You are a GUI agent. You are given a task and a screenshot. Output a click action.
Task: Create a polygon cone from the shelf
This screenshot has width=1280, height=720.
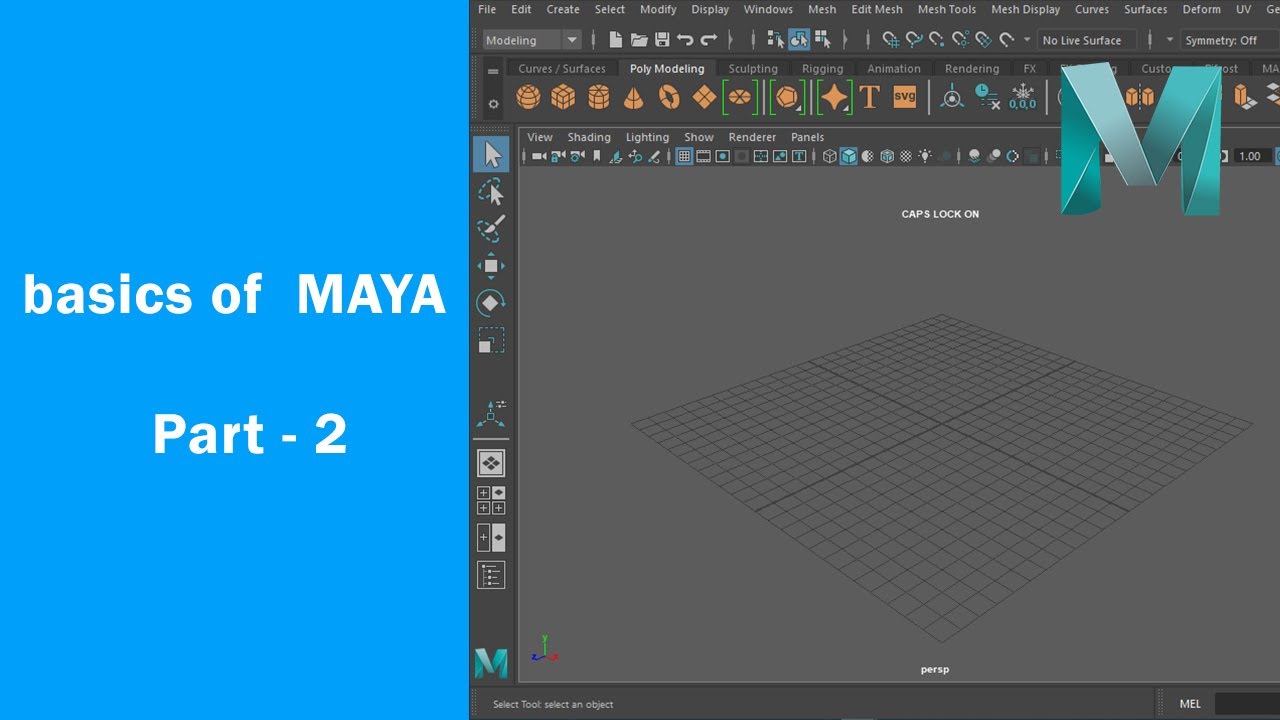(634, 97)
